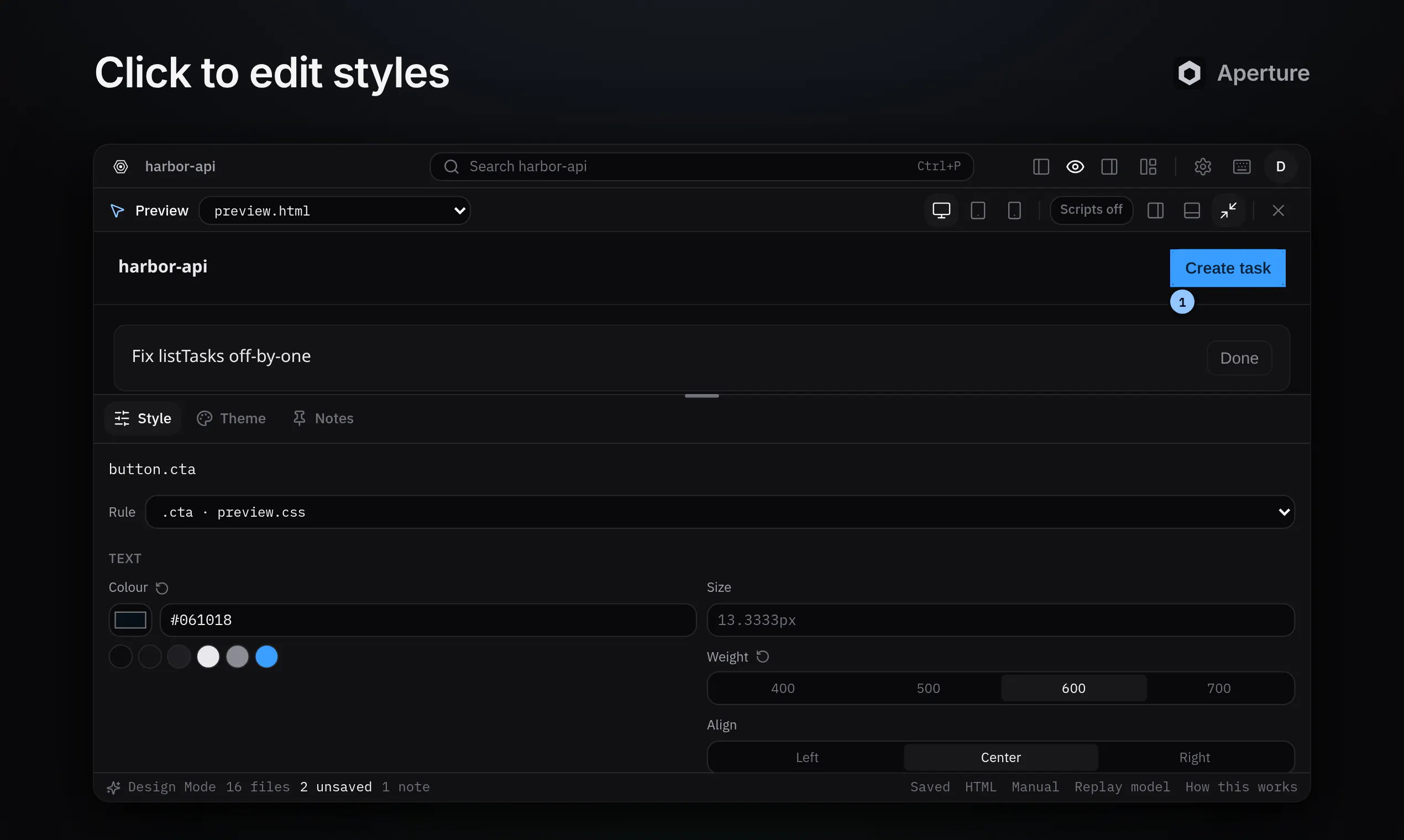
Task: Click the #061018 colour hex field
Action: [427, 620]
